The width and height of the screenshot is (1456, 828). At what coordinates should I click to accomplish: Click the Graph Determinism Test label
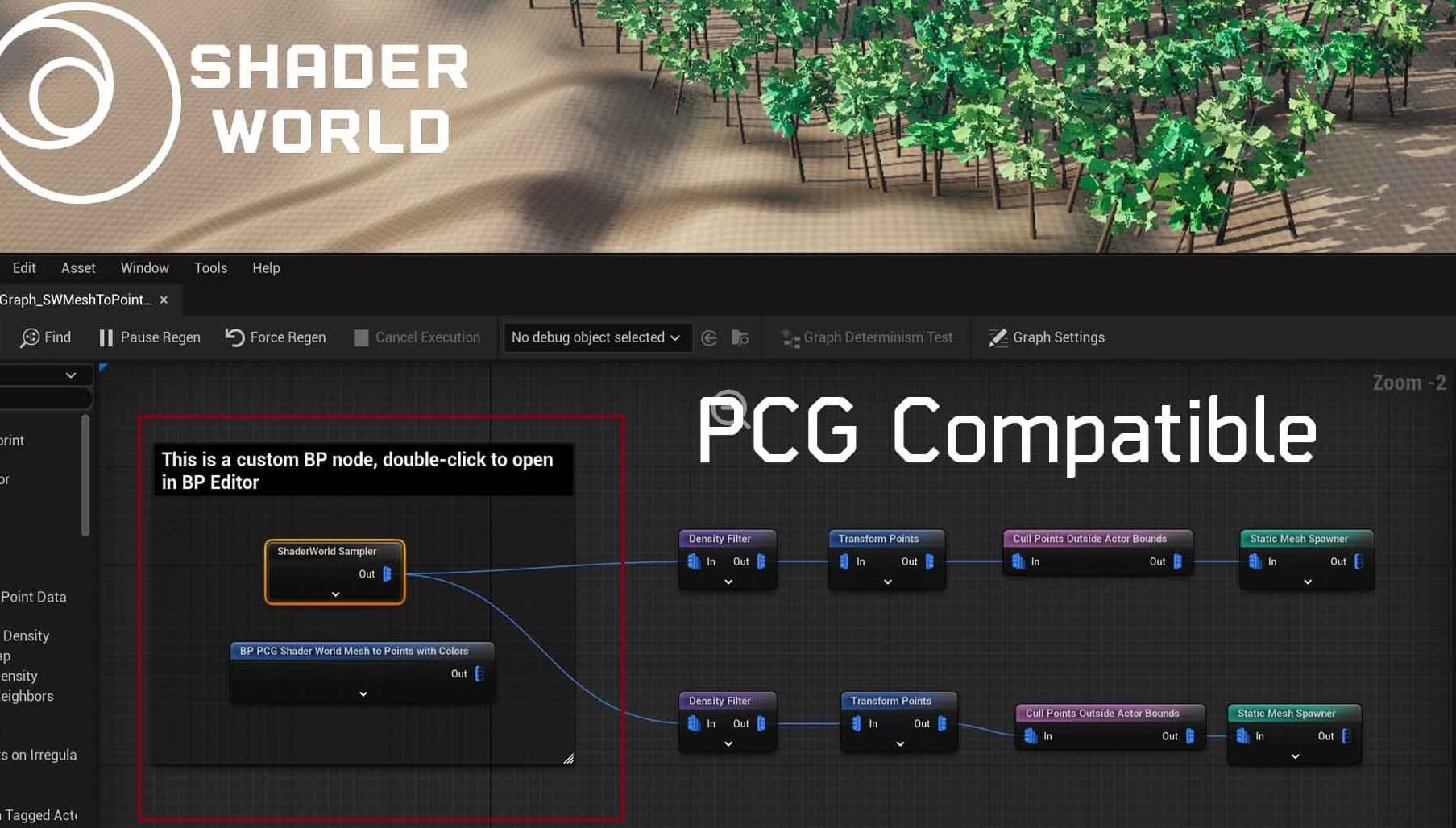pos(878,337)
